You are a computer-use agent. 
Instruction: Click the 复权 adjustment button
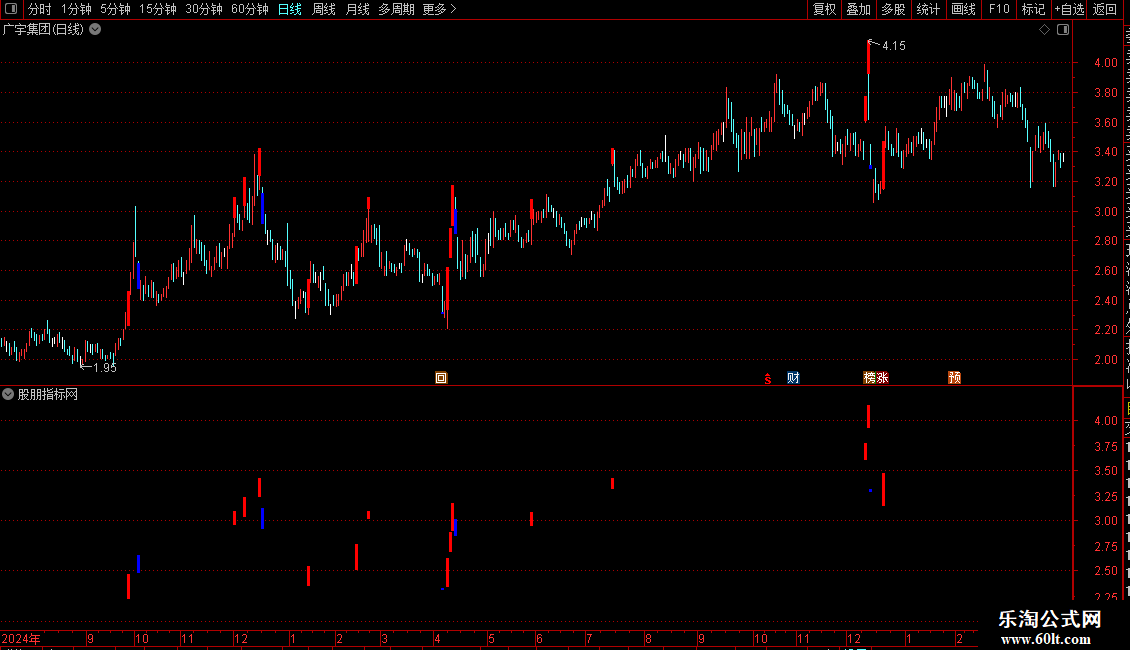point(824,9)
